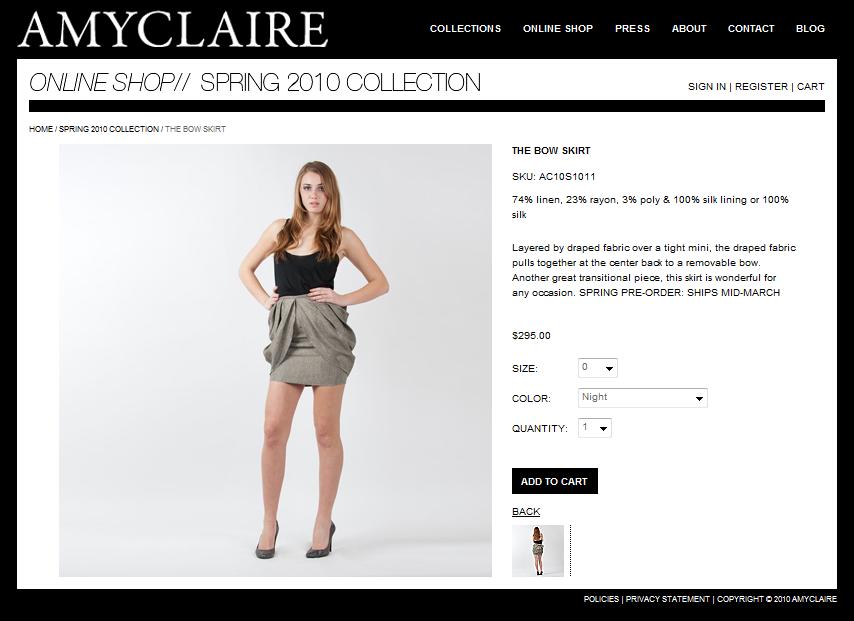Go to the Online Shop page

[558, 28]
